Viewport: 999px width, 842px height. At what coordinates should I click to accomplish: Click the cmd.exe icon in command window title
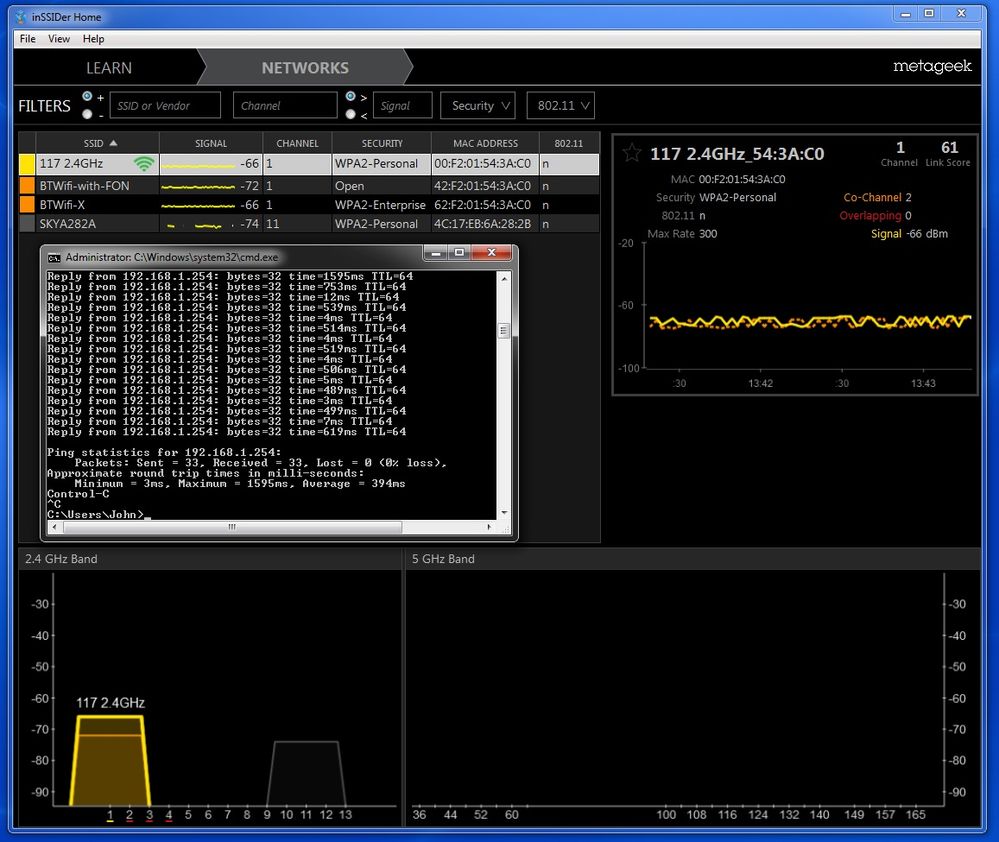[x=54, y=257]
